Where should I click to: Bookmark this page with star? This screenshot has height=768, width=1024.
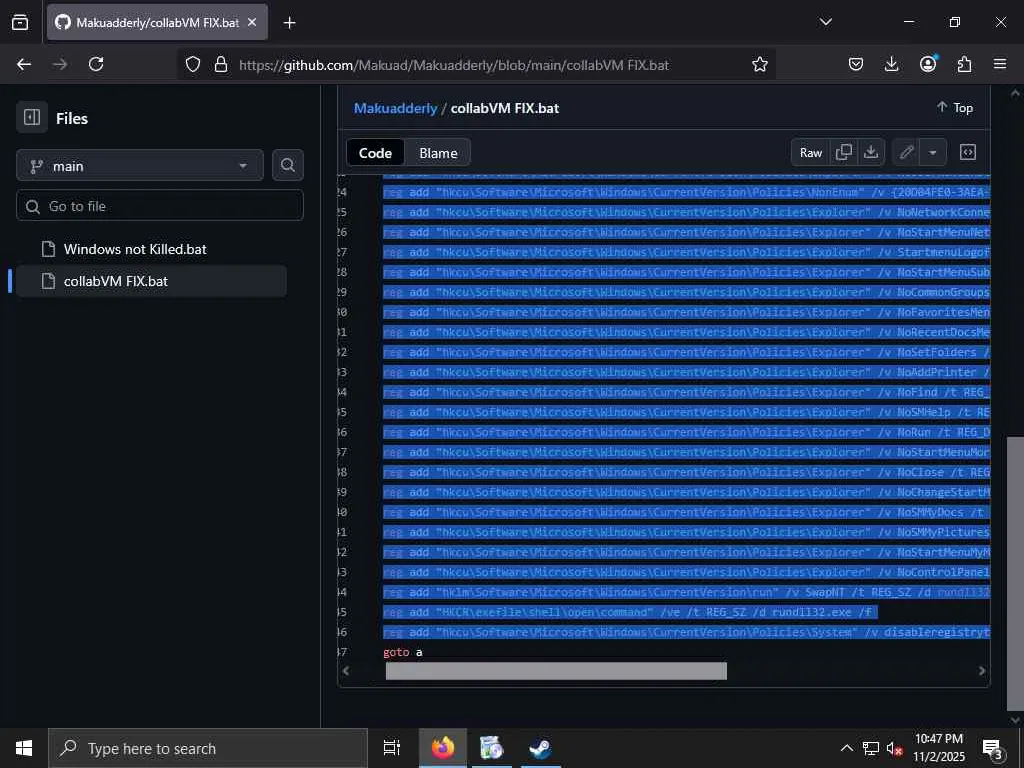(x=760, y=64)
